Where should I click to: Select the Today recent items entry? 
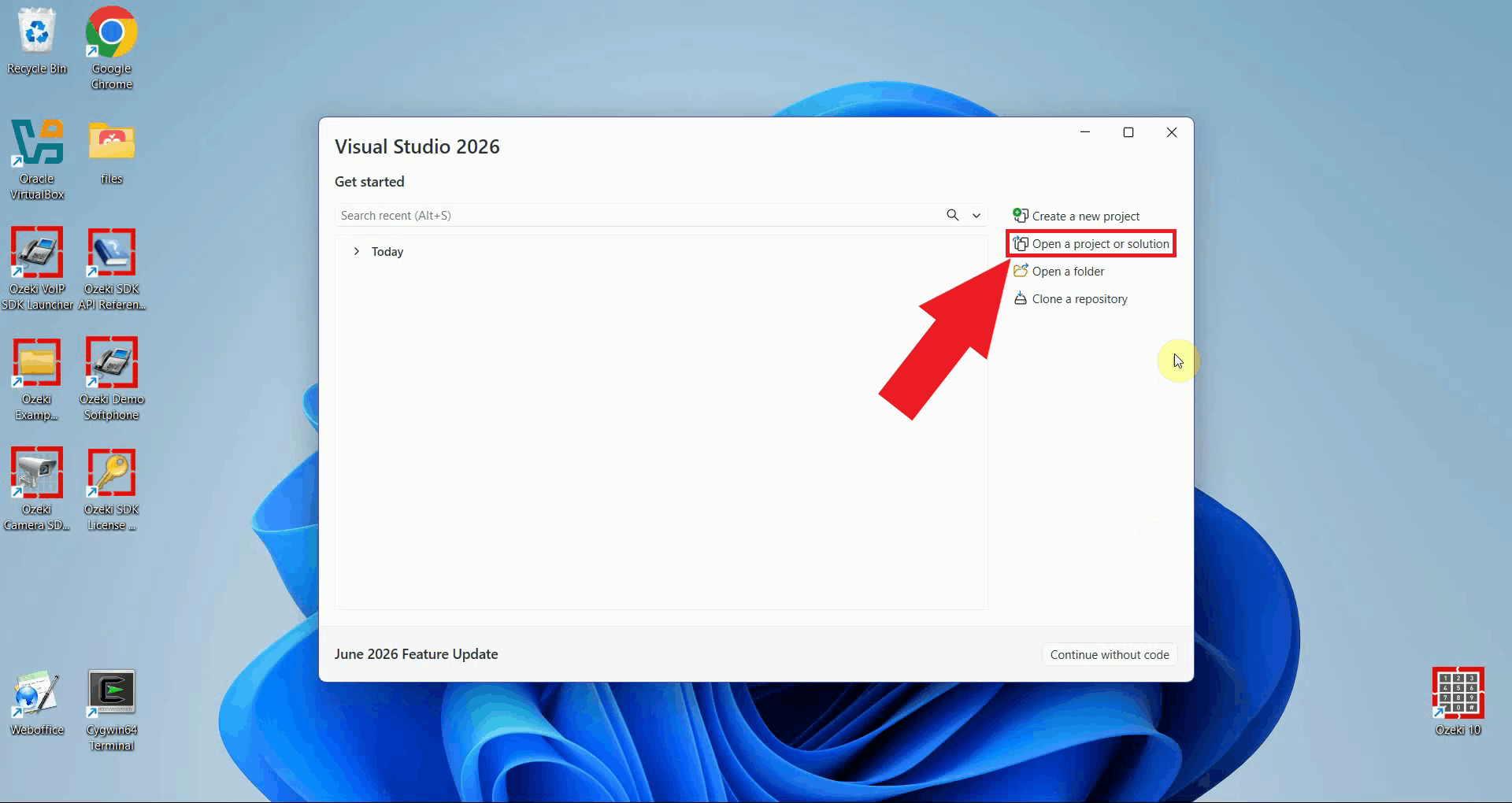(x=387, y=252)
